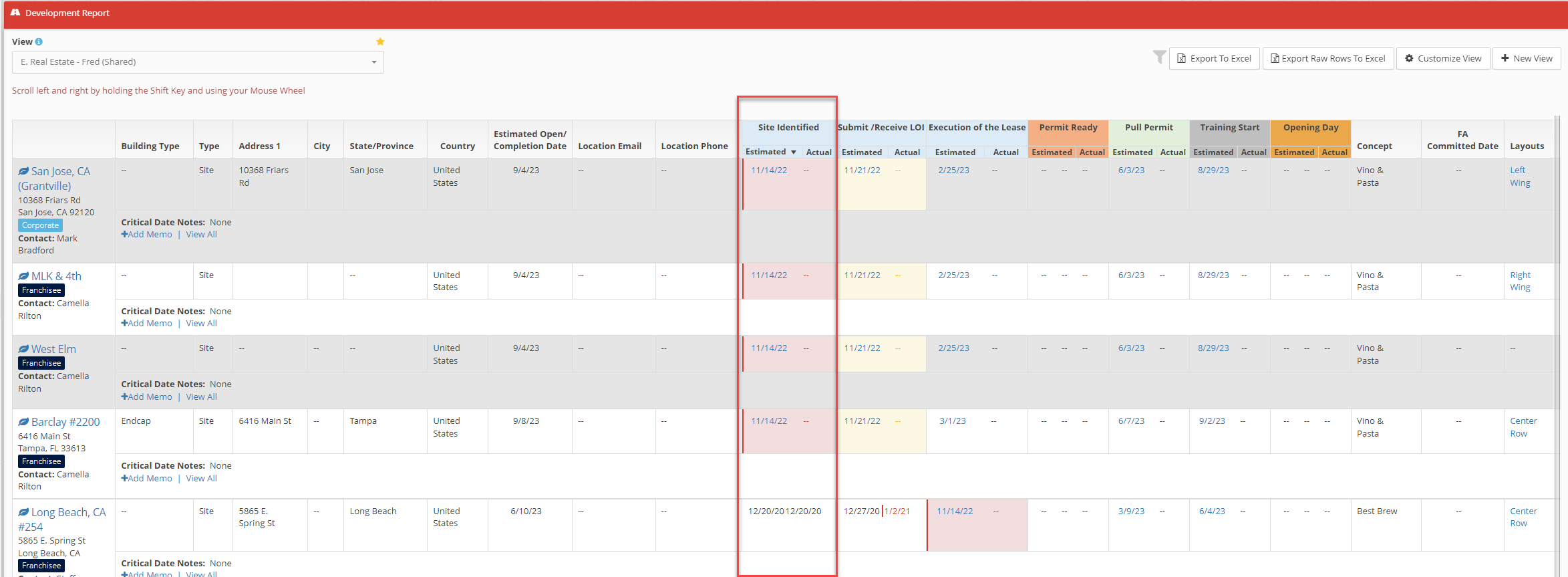Open Barclay #2200 location link
Image resolution: width=1568 pixels, height=577 pixels.
tap(65, 423)
